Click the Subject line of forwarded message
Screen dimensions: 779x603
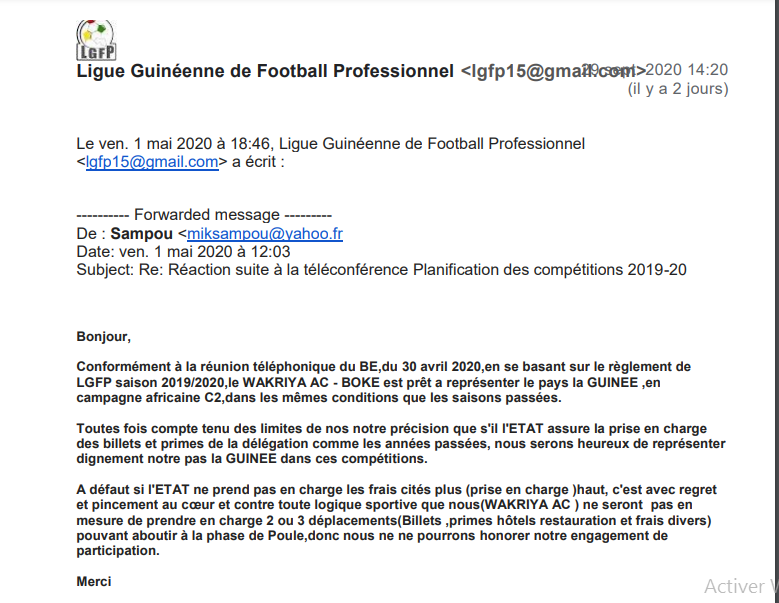click(381, 270)
